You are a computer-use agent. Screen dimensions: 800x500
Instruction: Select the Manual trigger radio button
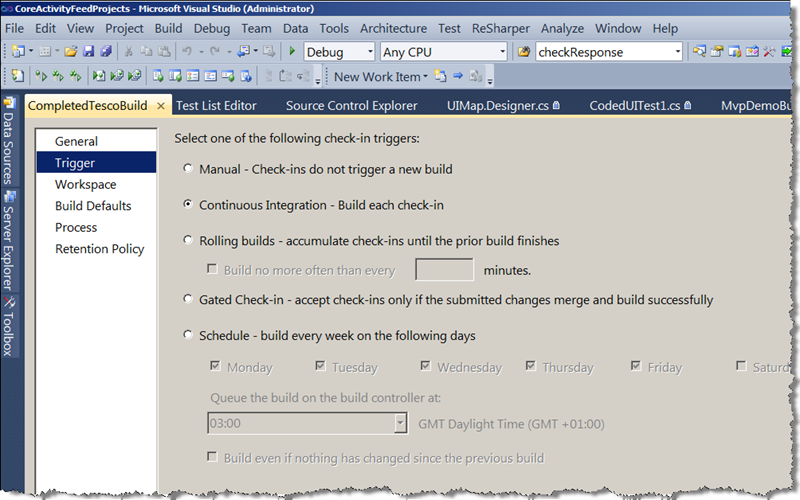pyautogui.click(x=188, y=169)
